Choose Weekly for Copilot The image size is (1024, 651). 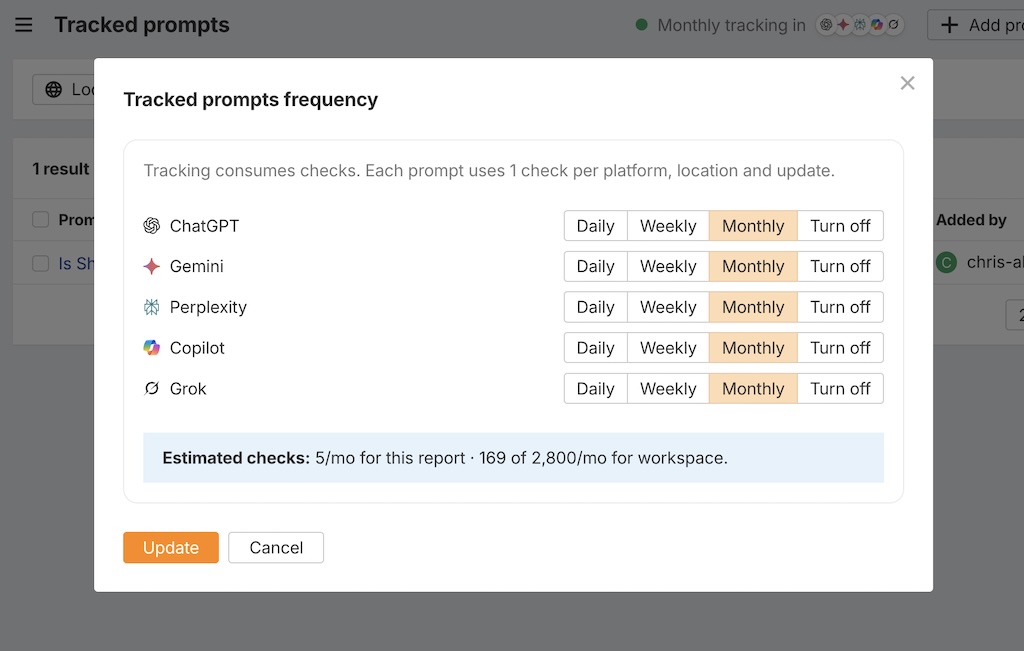click(668, 348)
